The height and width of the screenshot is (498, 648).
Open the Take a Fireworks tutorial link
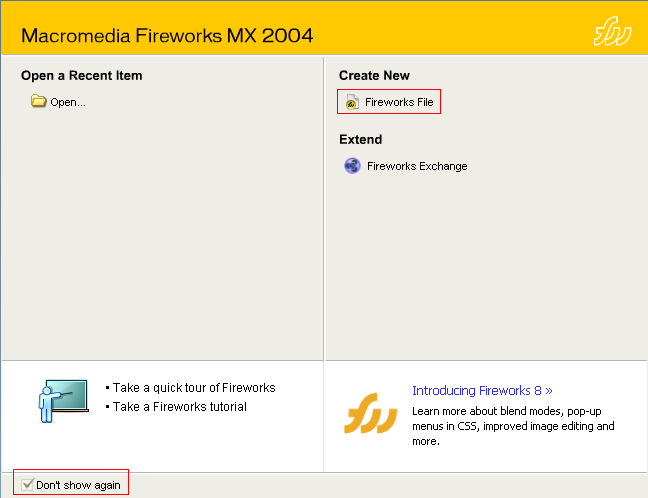180,407
